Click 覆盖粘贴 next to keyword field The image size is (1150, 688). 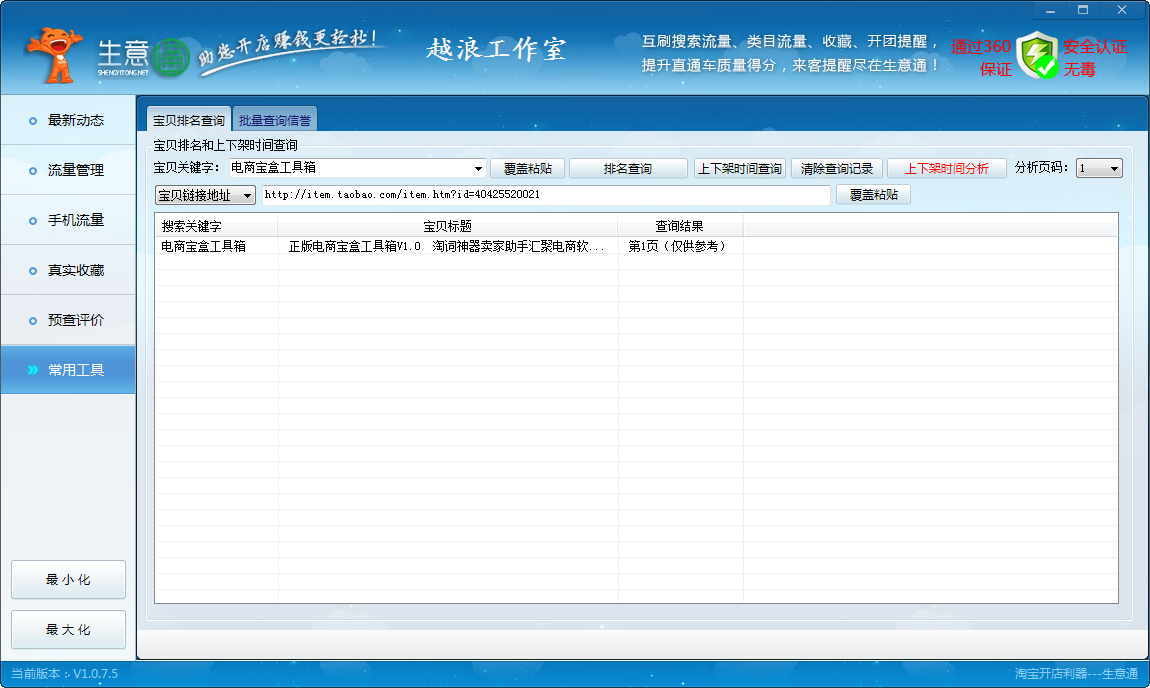tap(527, 169)
